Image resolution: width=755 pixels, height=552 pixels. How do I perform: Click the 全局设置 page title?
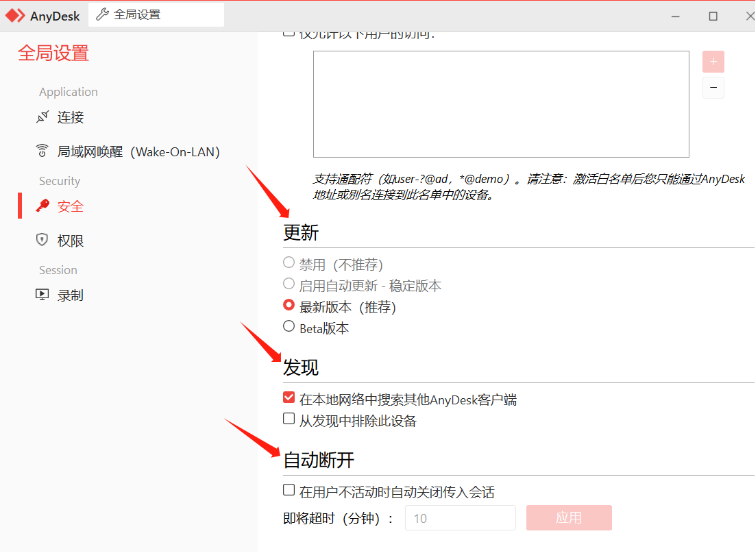click(53, 53)
